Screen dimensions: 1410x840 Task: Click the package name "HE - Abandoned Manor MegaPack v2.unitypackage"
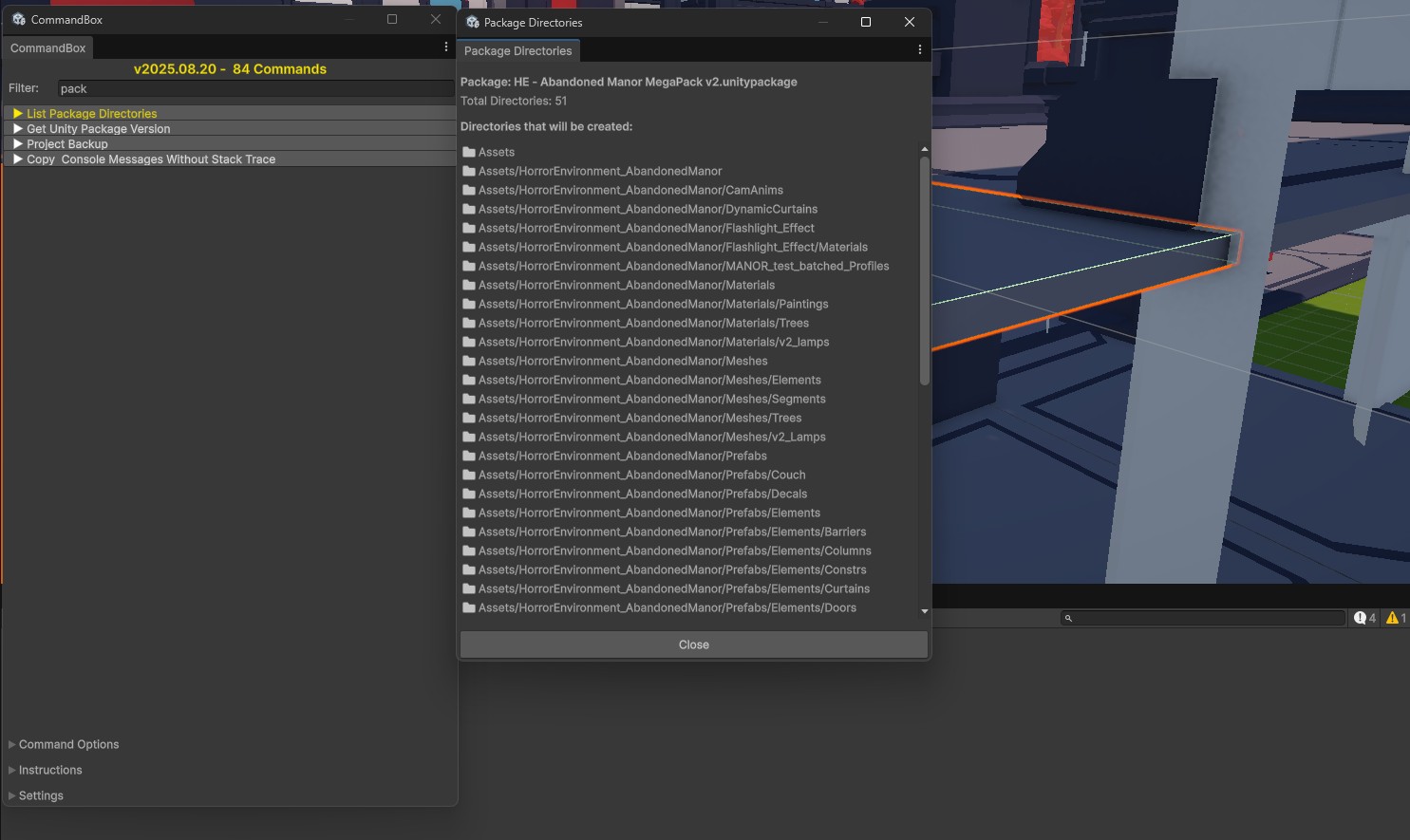click(x=655, y=82)
